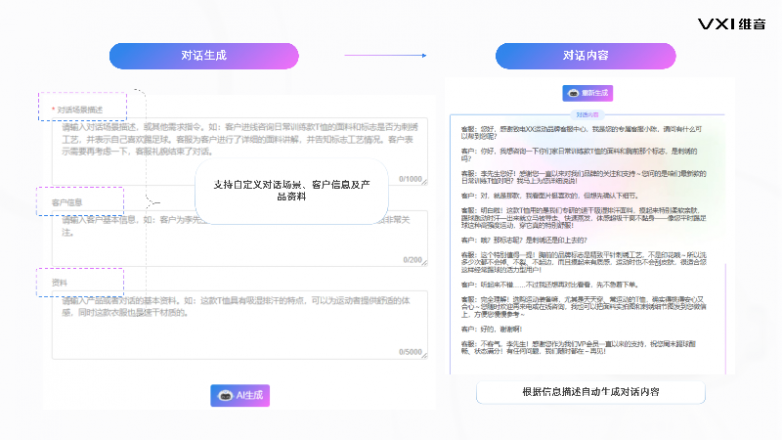Focus the 客户信息 text area

tap(240, 238)
